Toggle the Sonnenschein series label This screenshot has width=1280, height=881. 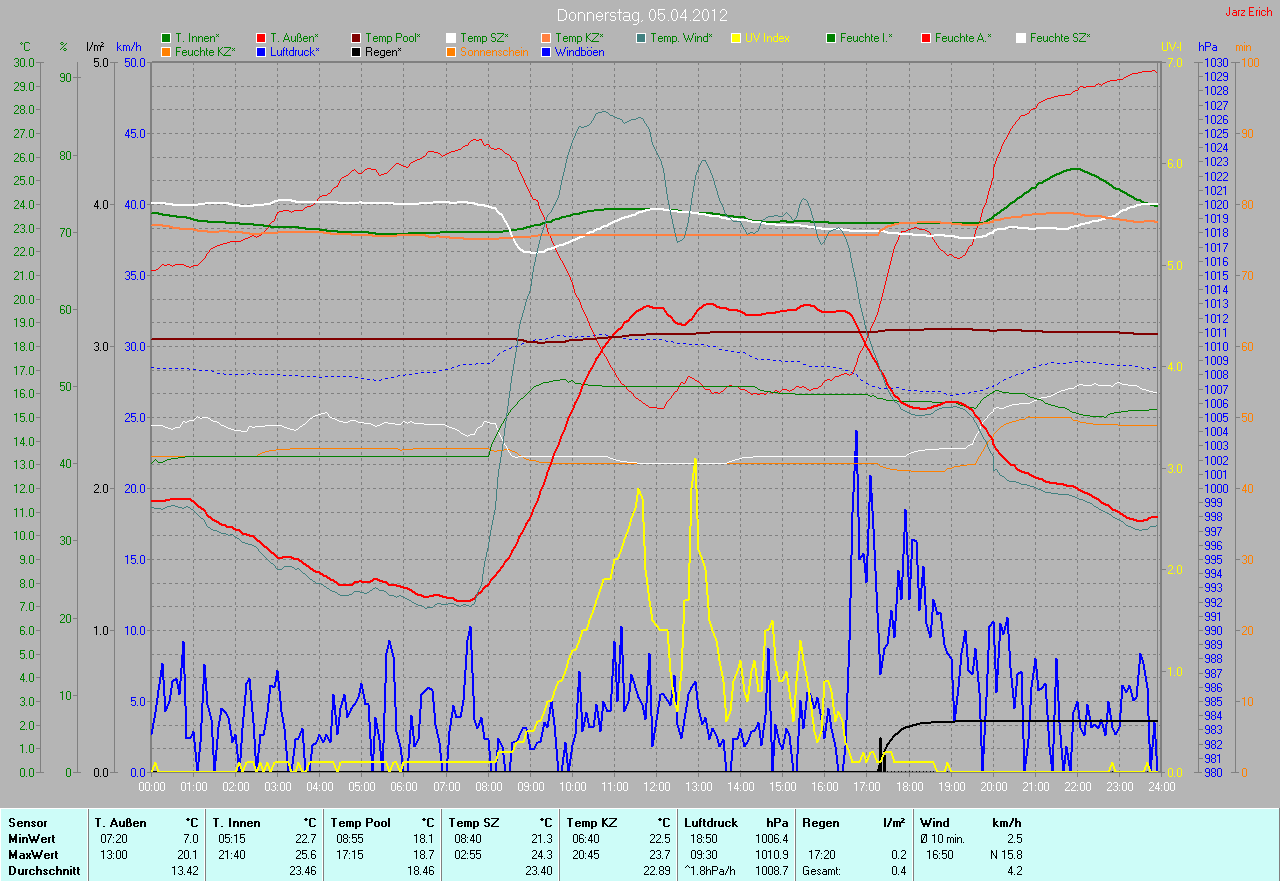[x=493, y=51]
